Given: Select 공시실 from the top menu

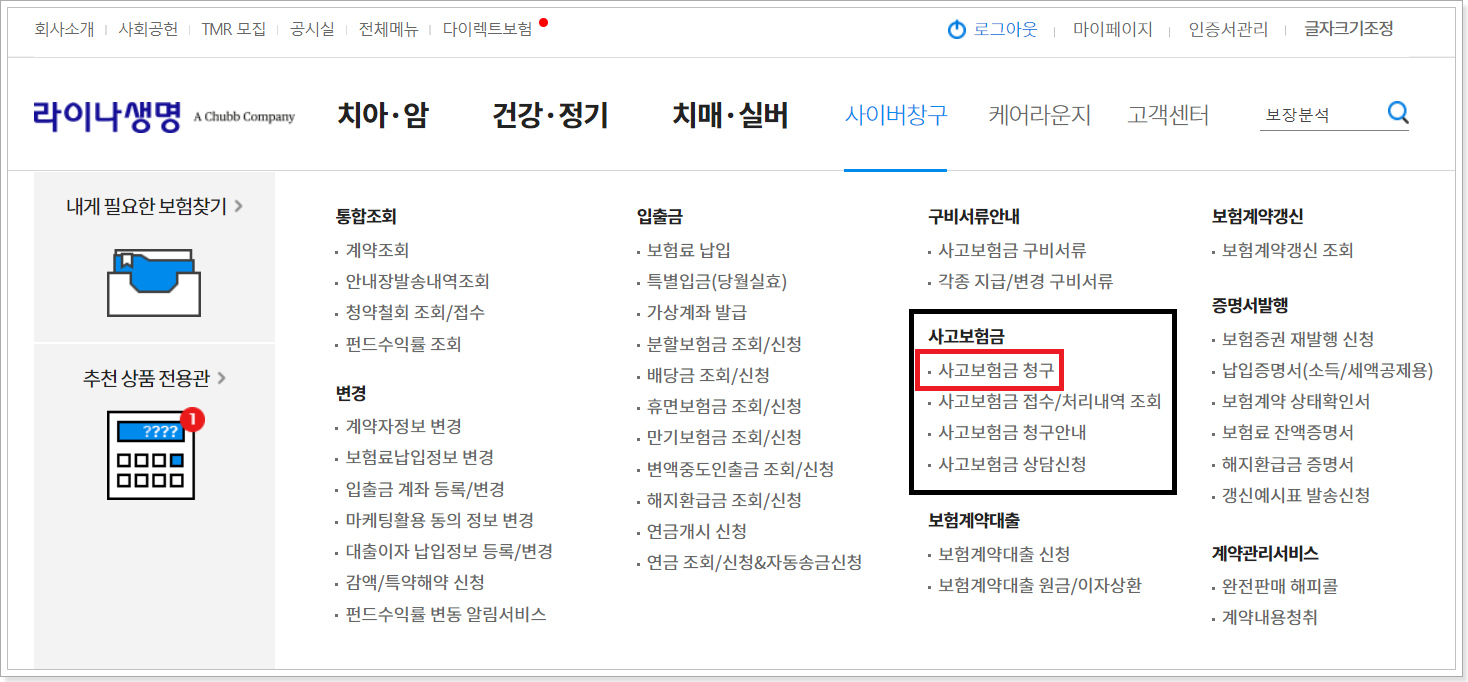Looking at the screenshot, I should (x=312, y=30).
